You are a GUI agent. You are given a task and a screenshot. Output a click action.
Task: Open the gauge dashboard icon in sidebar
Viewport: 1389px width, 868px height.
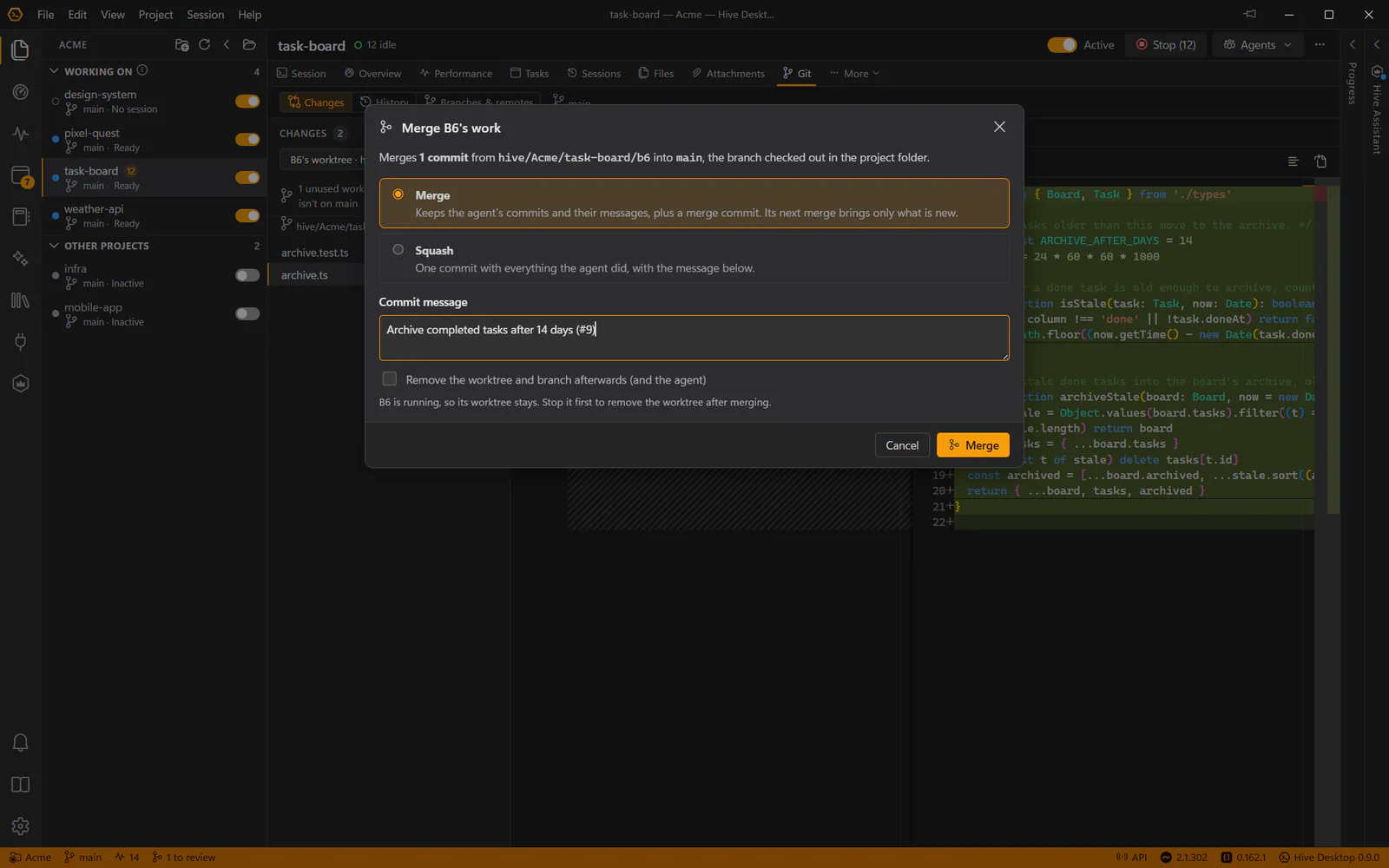point(20,92)
